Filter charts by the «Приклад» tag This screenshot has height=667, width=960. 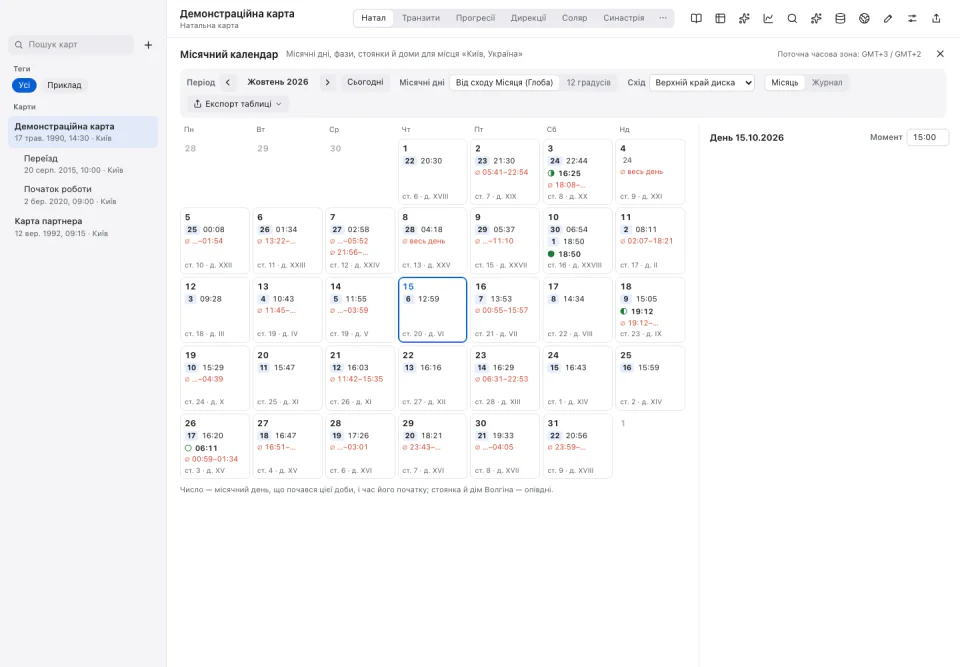(64, 85)
